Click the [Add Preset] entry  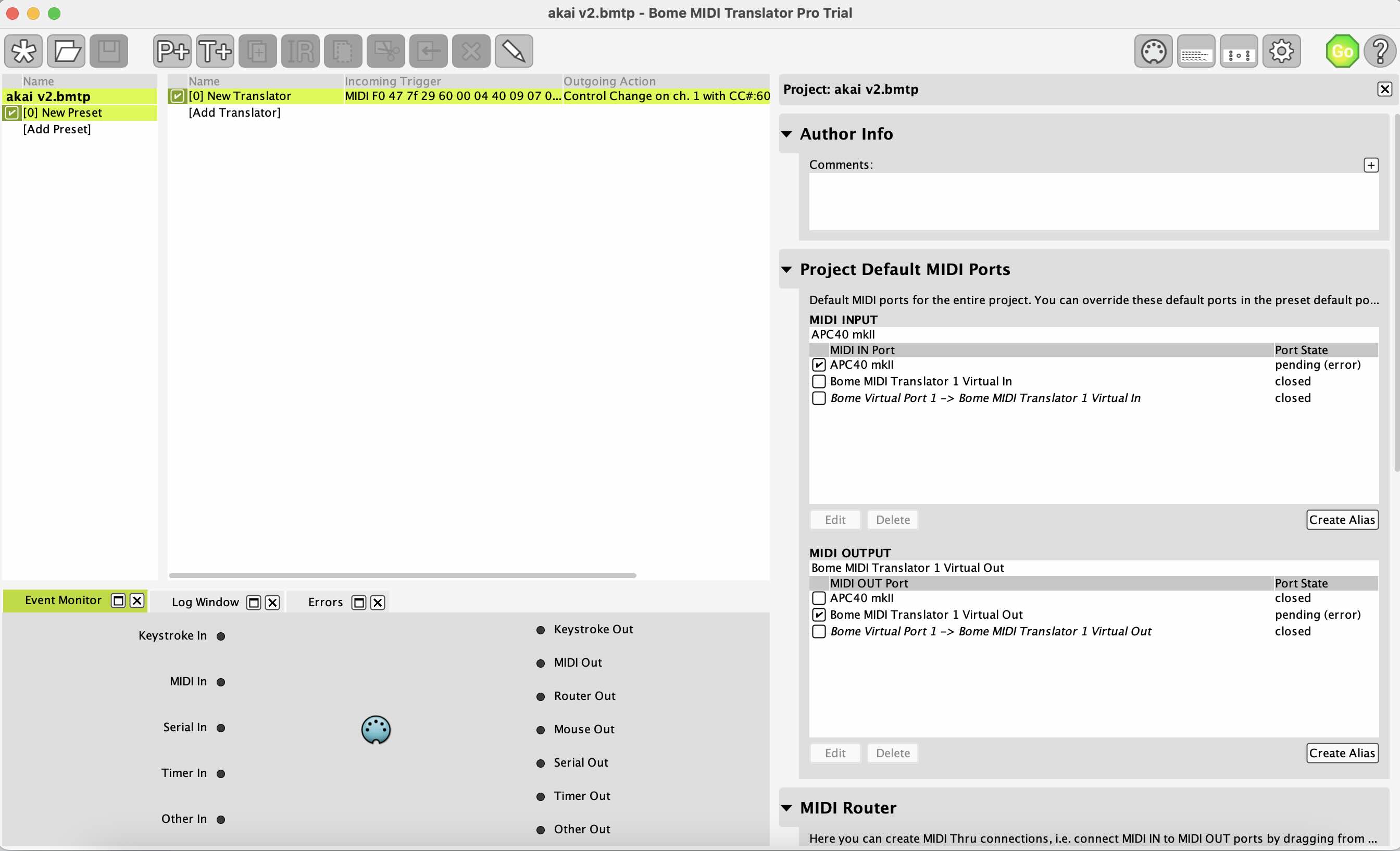tap(57, 129)
